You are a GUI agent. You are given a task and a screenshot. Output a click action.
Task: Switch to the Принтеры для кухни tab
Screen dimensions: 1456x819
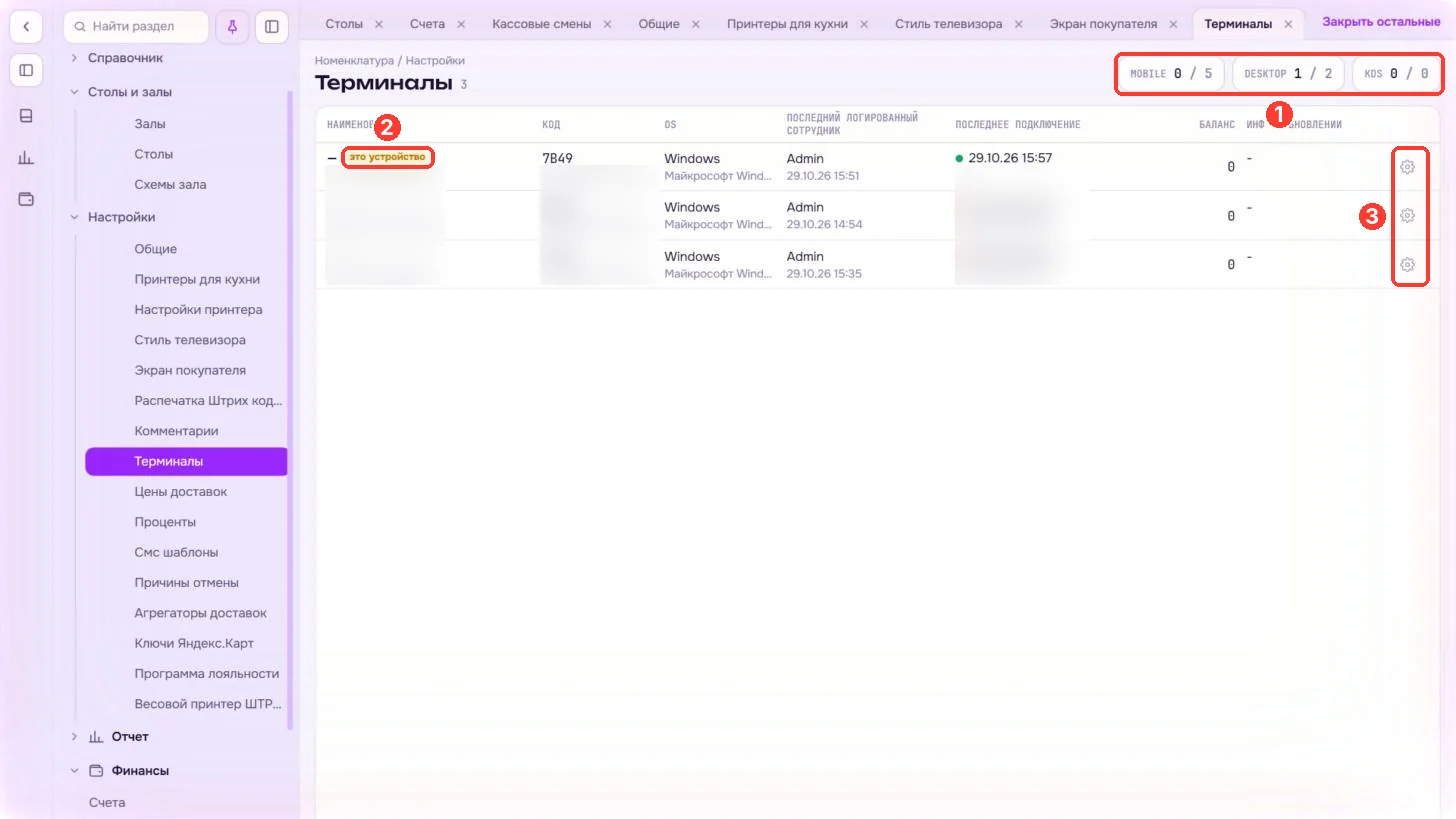tap(787, 24)
